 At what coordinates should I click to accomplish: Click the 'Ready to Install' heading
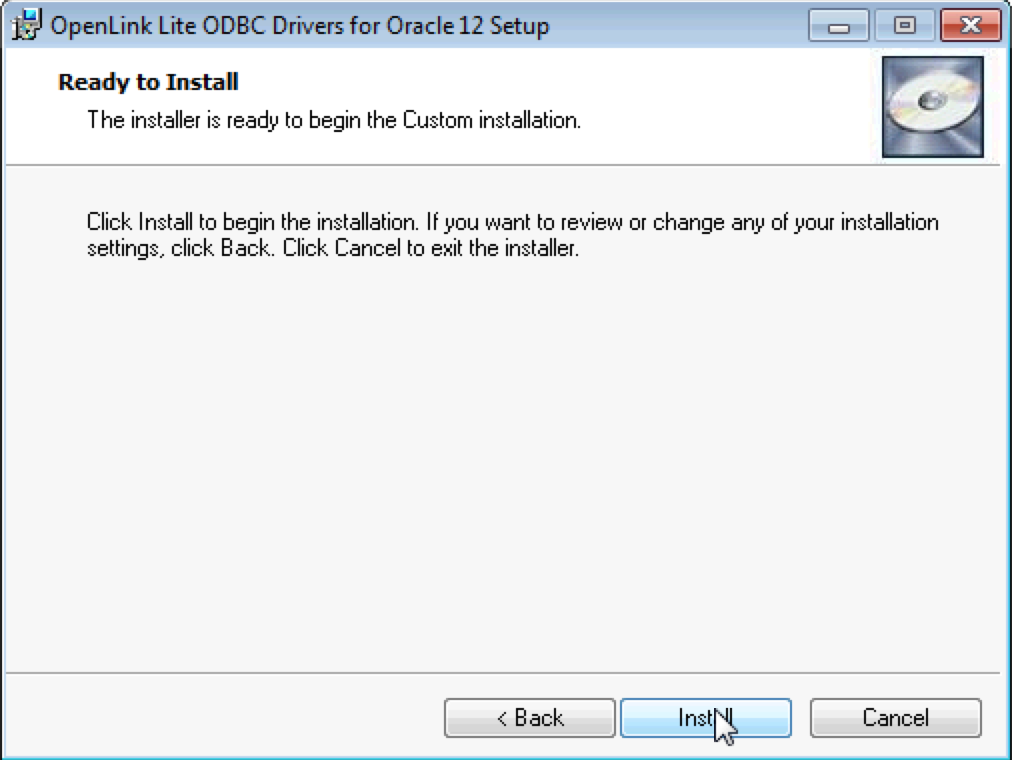[x=148, y=82]
